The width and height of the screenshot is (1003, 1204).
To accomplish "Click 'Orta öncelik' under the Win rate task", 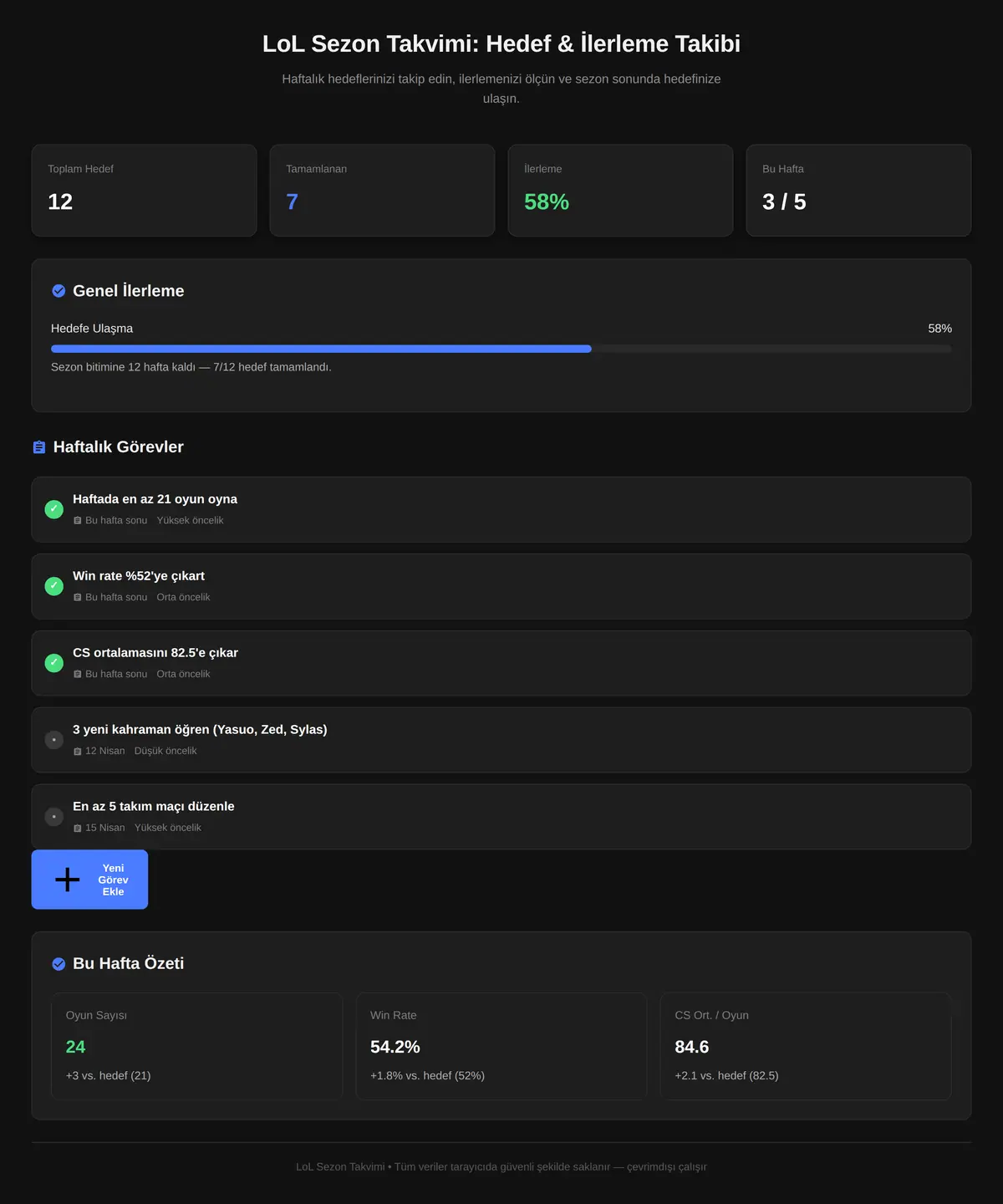I will tap(183, 597).
